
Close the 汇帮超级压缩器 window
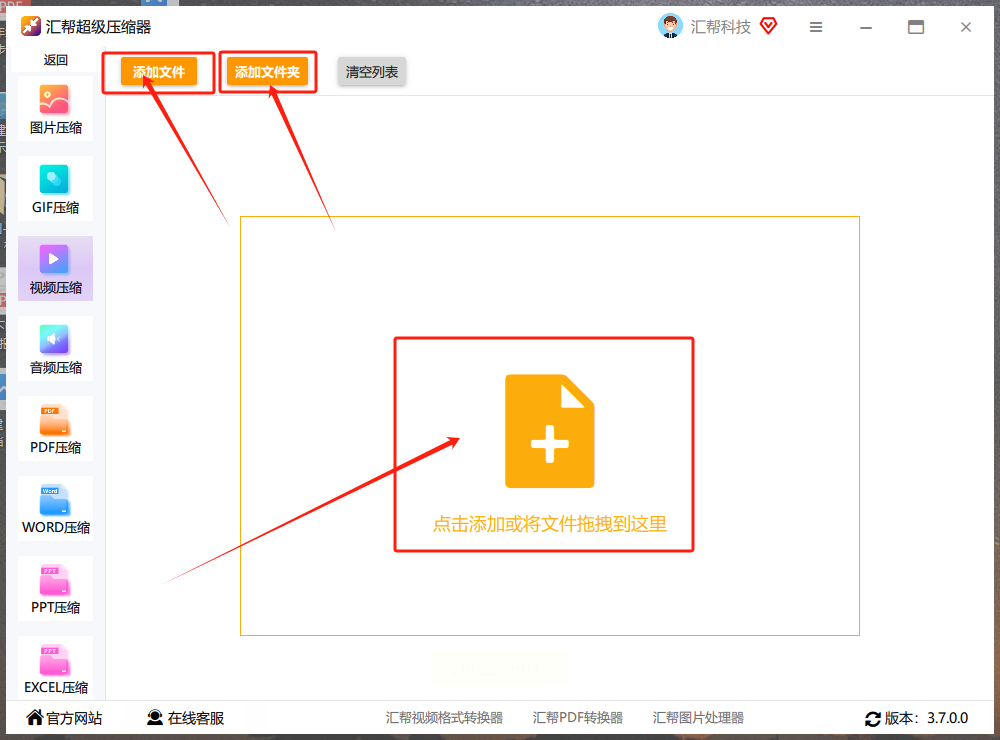(x=966, y=27)
